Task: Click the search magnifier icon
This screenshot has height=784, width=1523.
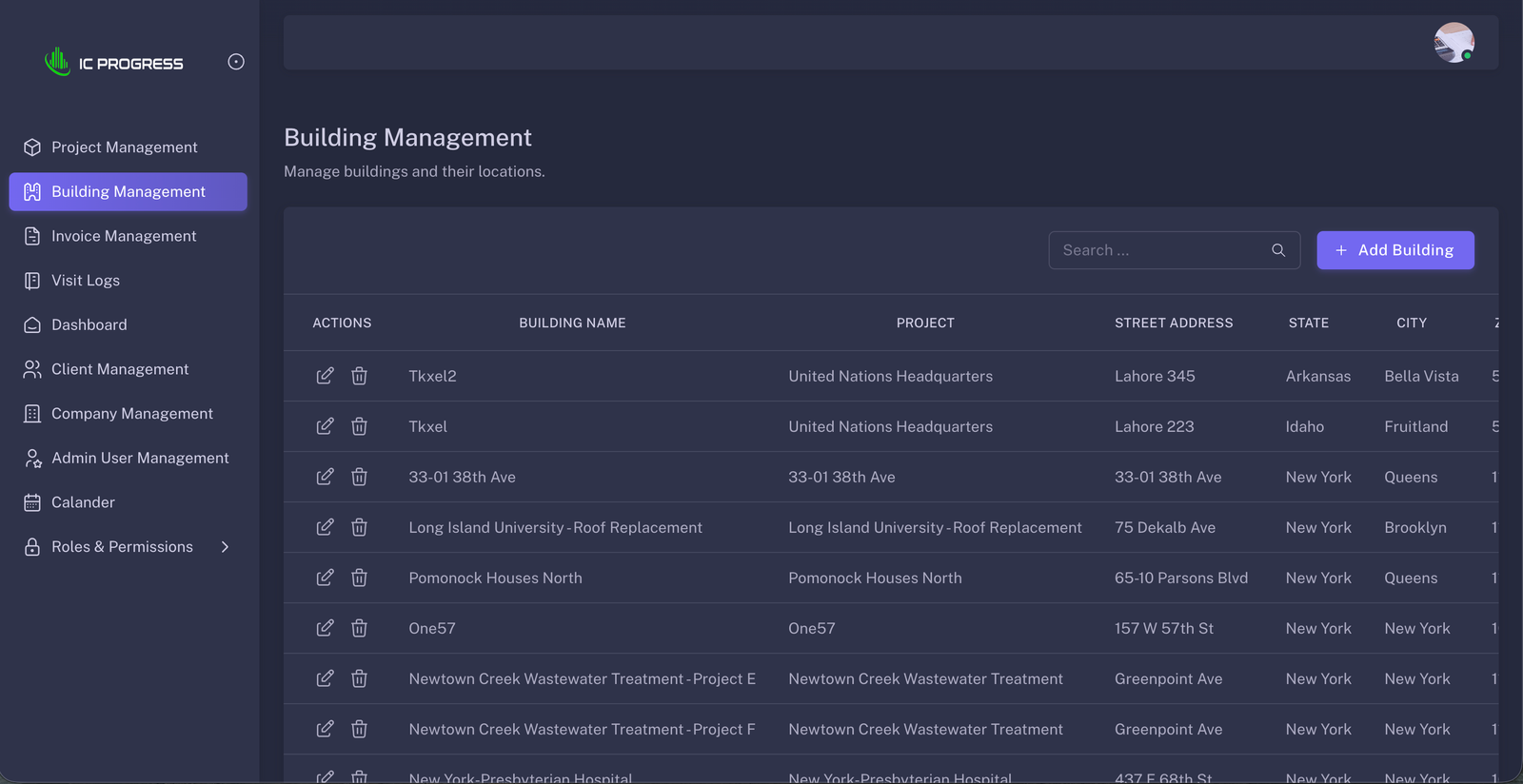Action: 1278,250
